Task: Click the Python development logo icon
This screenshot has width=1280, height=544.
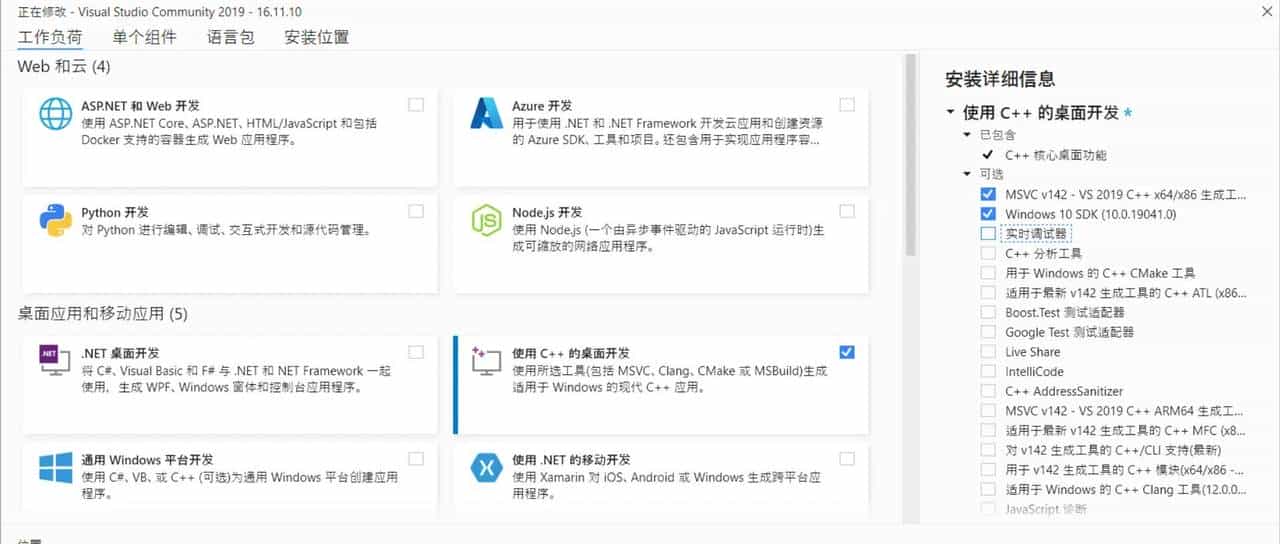Action: (x=55, y=218)
